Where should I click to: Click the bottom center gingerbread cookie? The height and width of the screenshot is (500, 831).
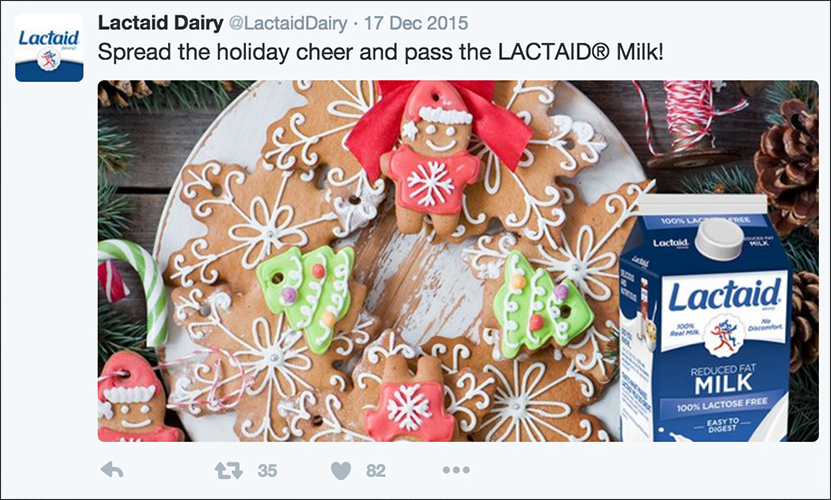[x=409, y=403]
